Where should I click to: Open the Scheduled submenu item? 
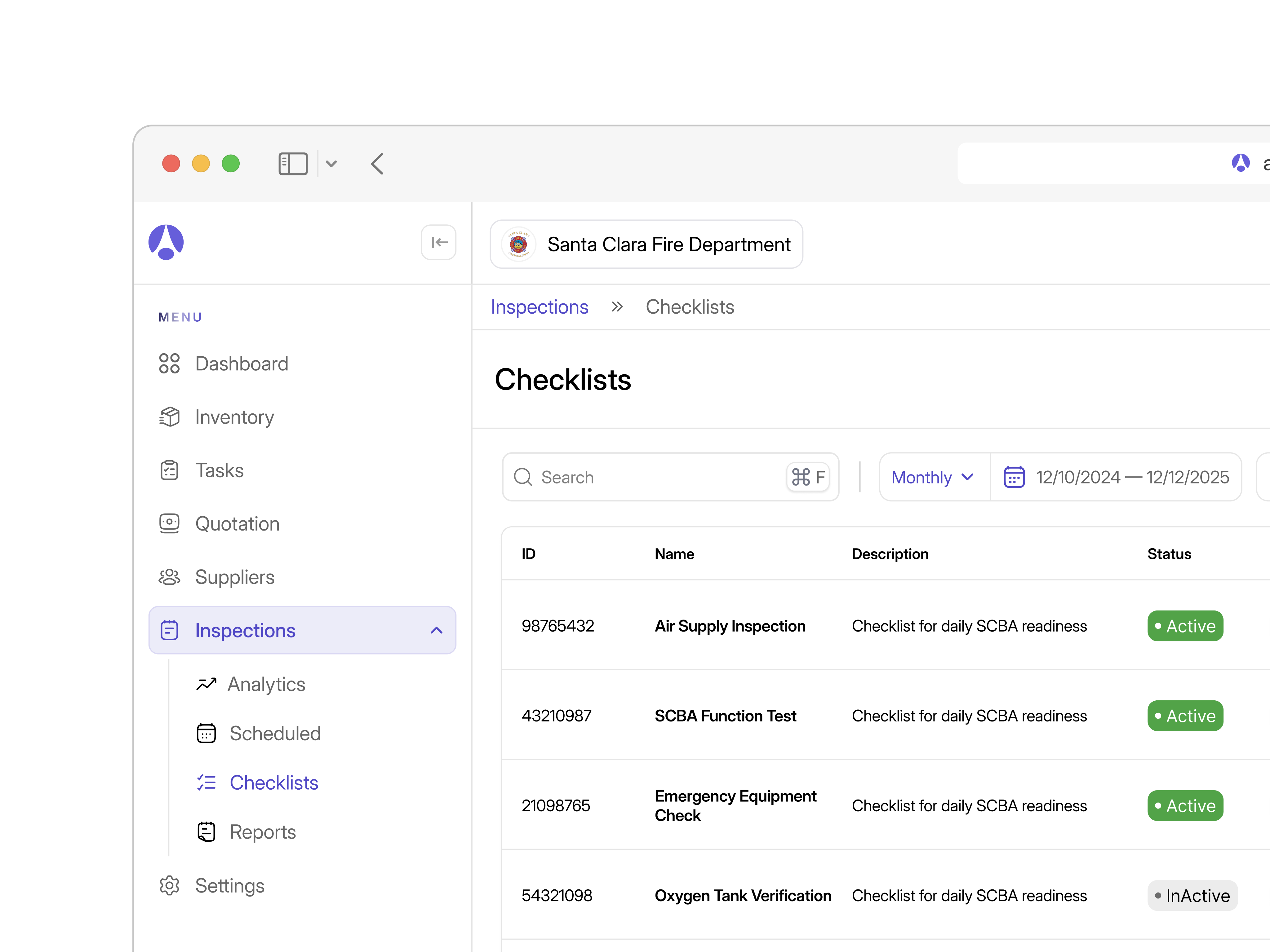pyautogui.click(x=274, y=733)
